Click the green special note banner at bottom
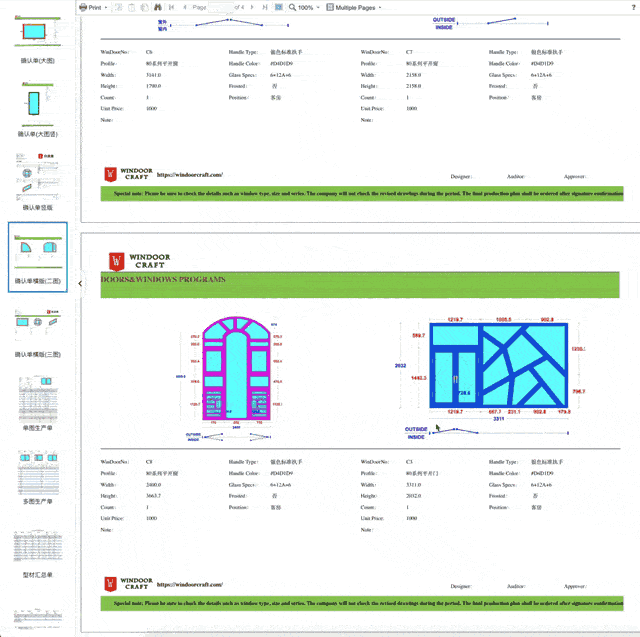The image size is (640, 637). pos(362,603)
